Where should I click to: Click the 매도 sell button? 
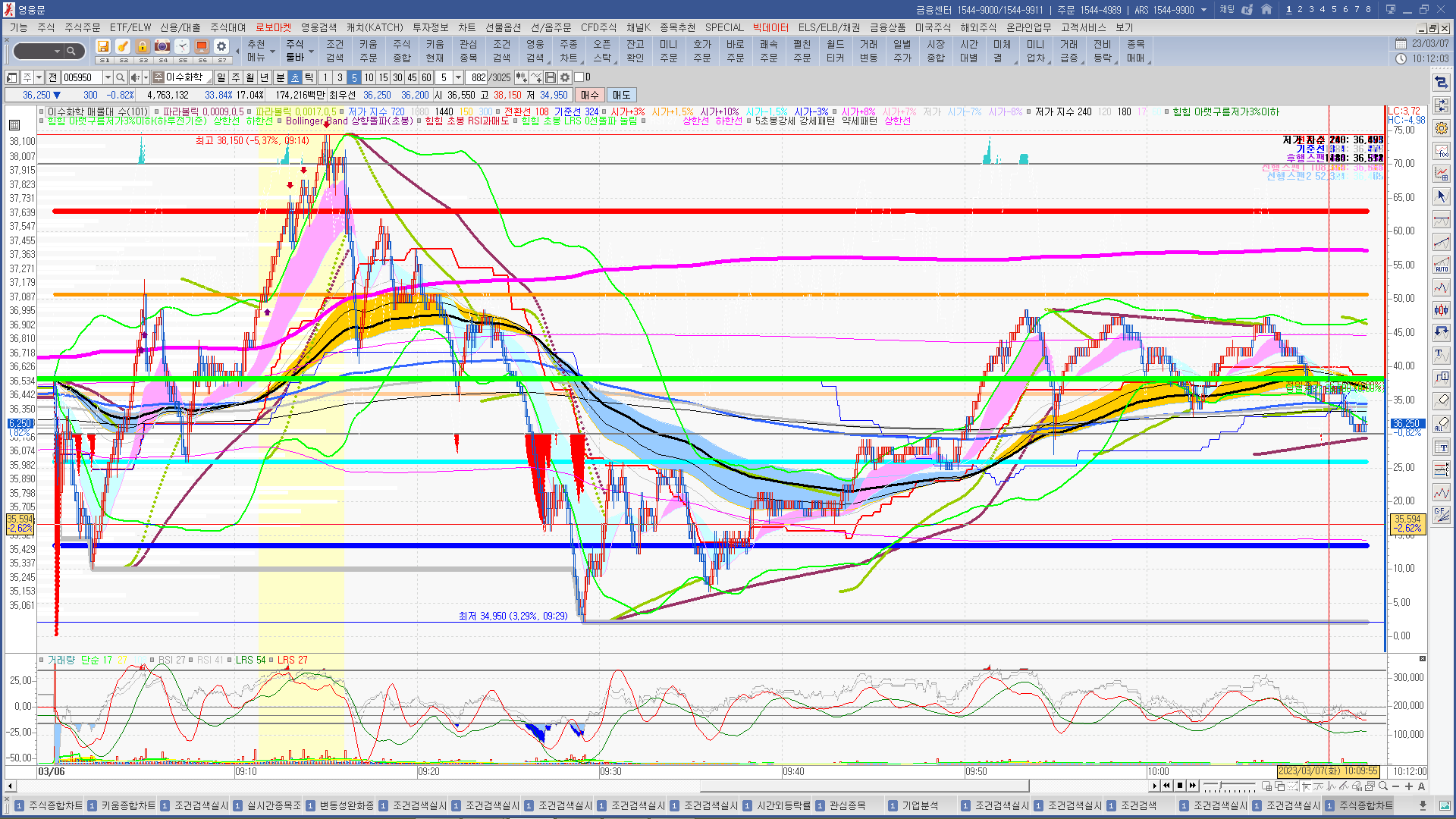621,95
